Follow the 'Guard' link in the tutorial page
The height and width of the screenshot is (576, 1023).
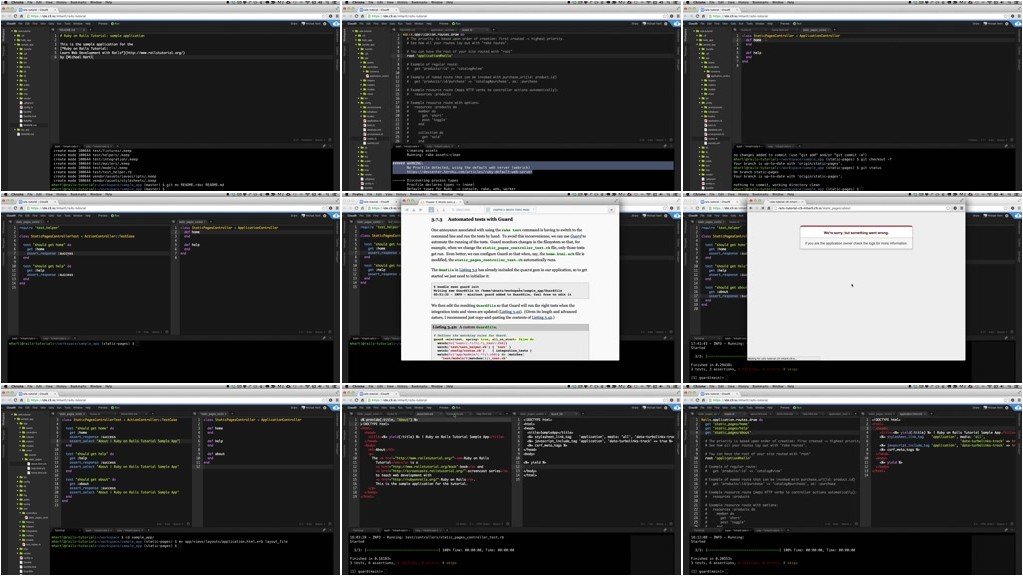(x=576, y=236)
